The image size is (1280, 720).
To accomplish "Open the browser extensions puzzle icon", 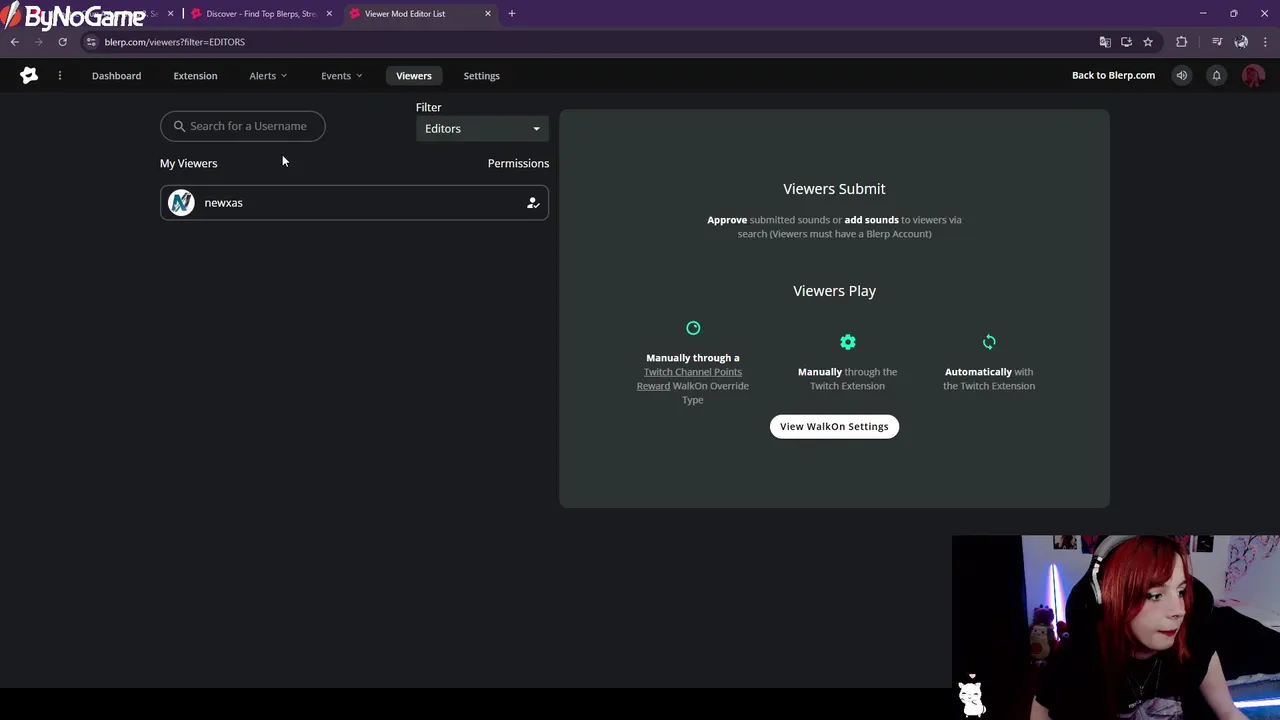I will 1182,42.
